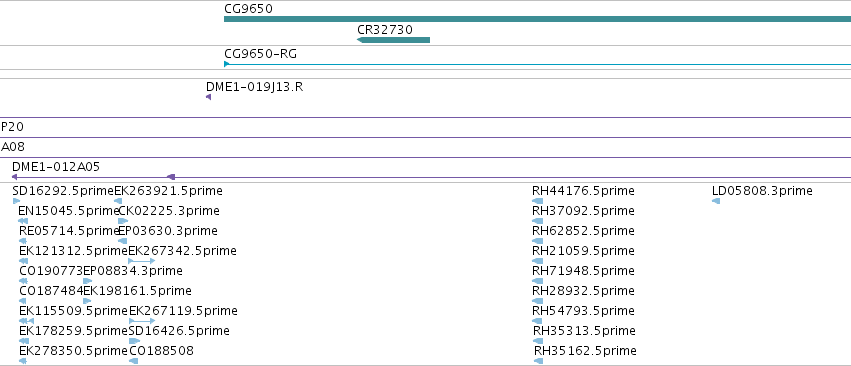Click the RH44176.5prime EST marker
Screen dimensions: 851x366
tap(538, 201)
